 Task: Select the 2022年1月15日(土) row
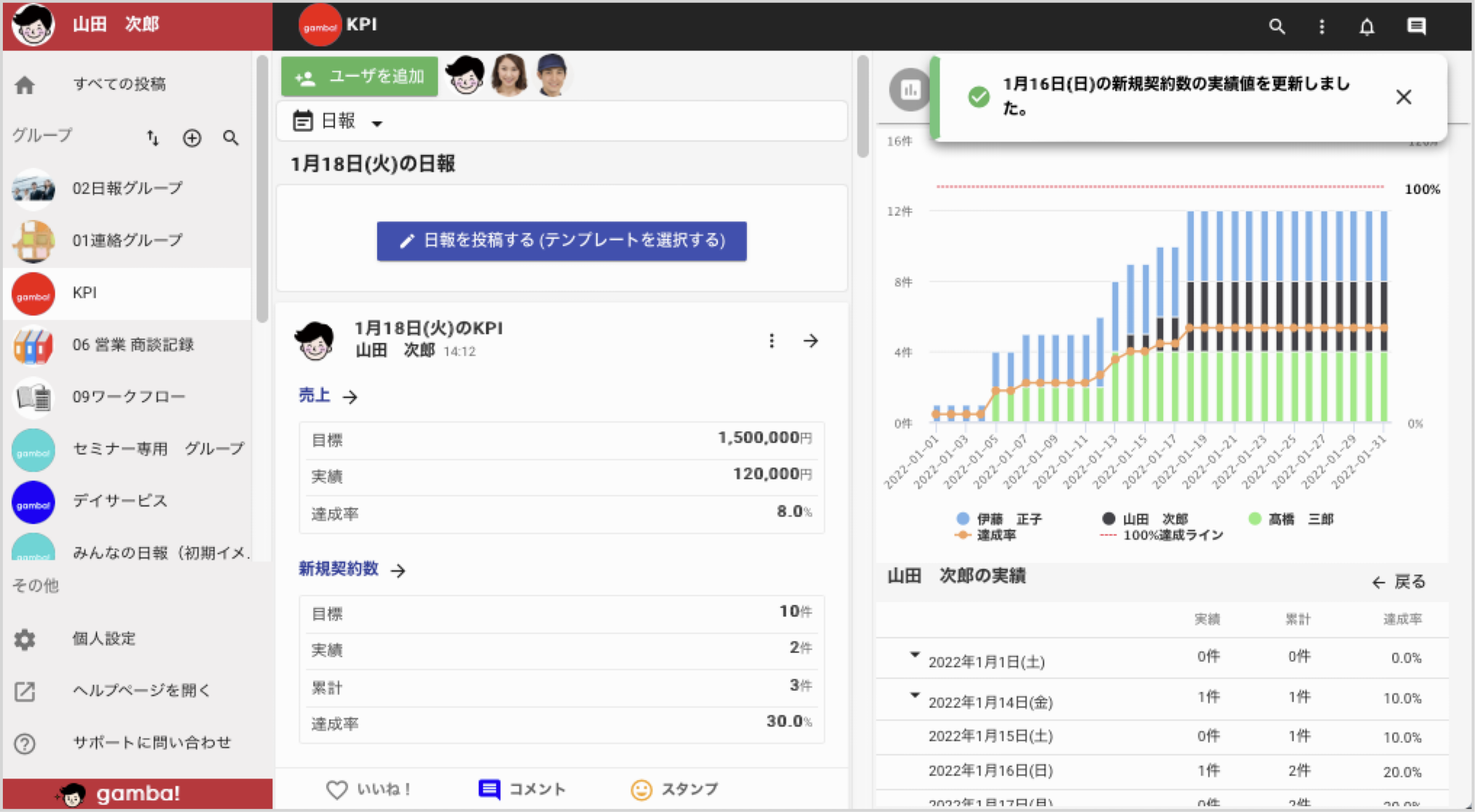[1163, 736]
